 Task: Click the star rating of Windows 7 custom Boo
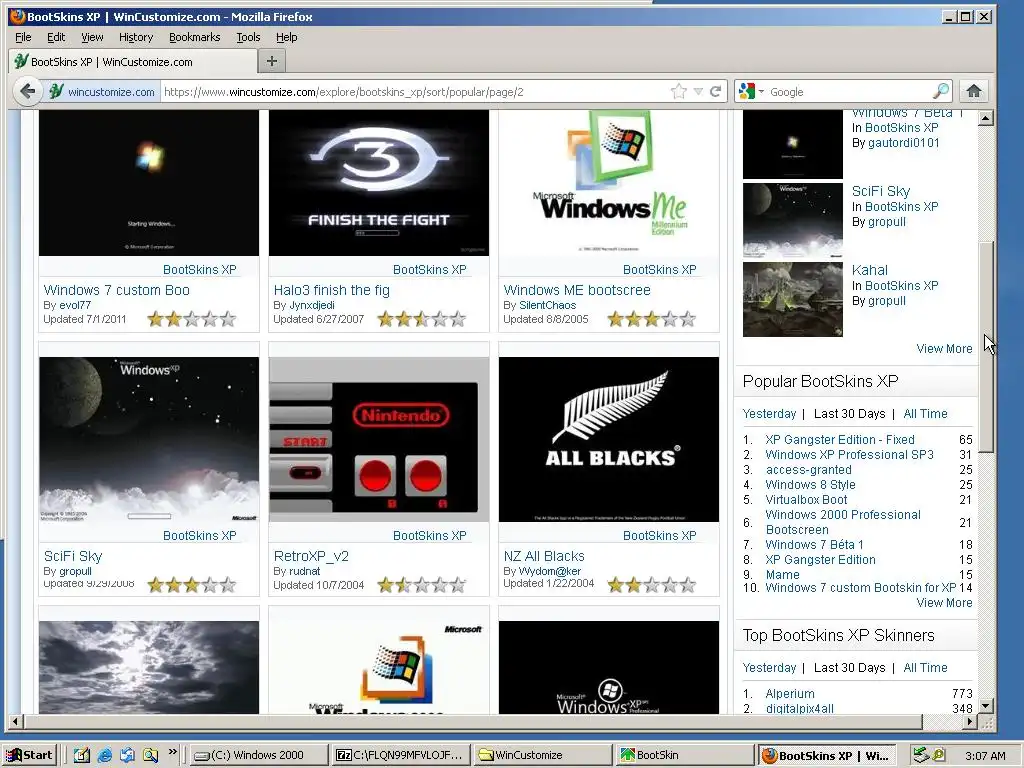click(191, 319)
